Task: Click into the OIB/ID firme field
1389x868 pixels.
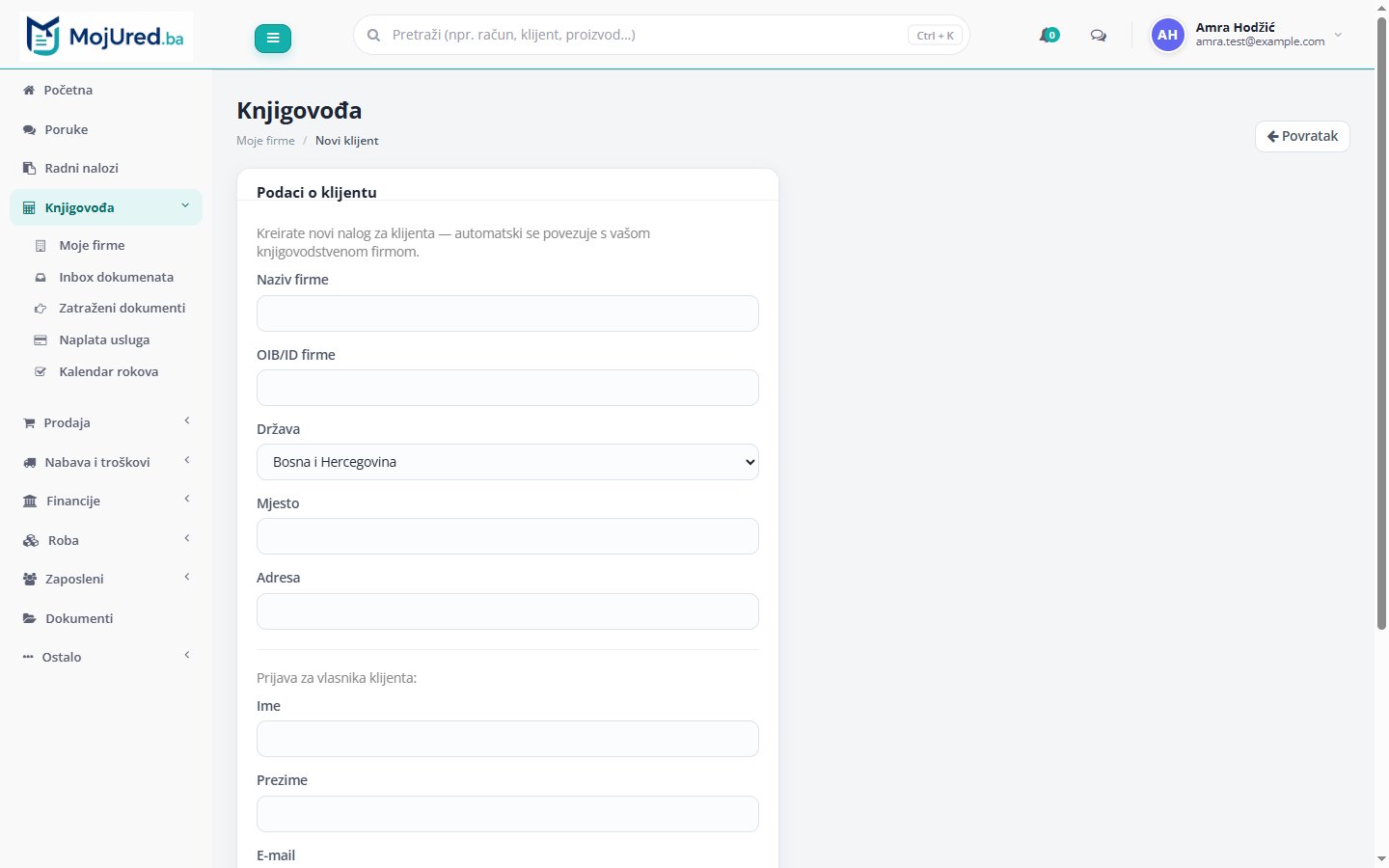Action: 507,388
